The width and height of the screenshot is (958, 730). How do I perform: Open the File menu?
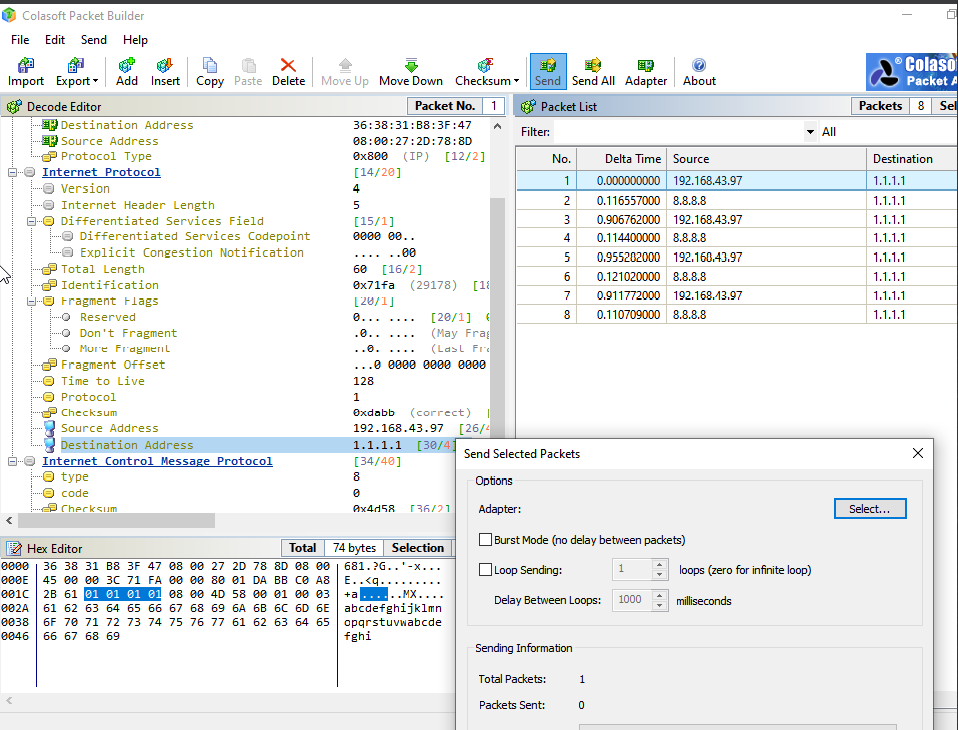[20, 40]
